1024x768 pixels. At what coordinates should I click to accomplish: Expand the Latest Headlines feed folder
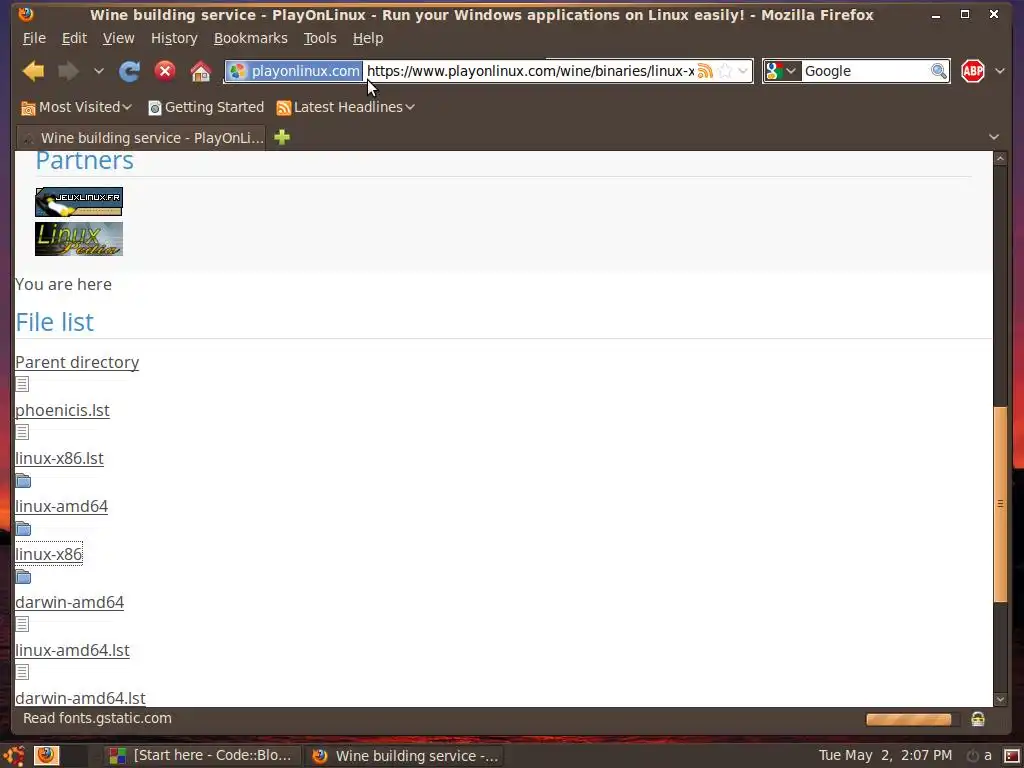click(x=345, y=107)
